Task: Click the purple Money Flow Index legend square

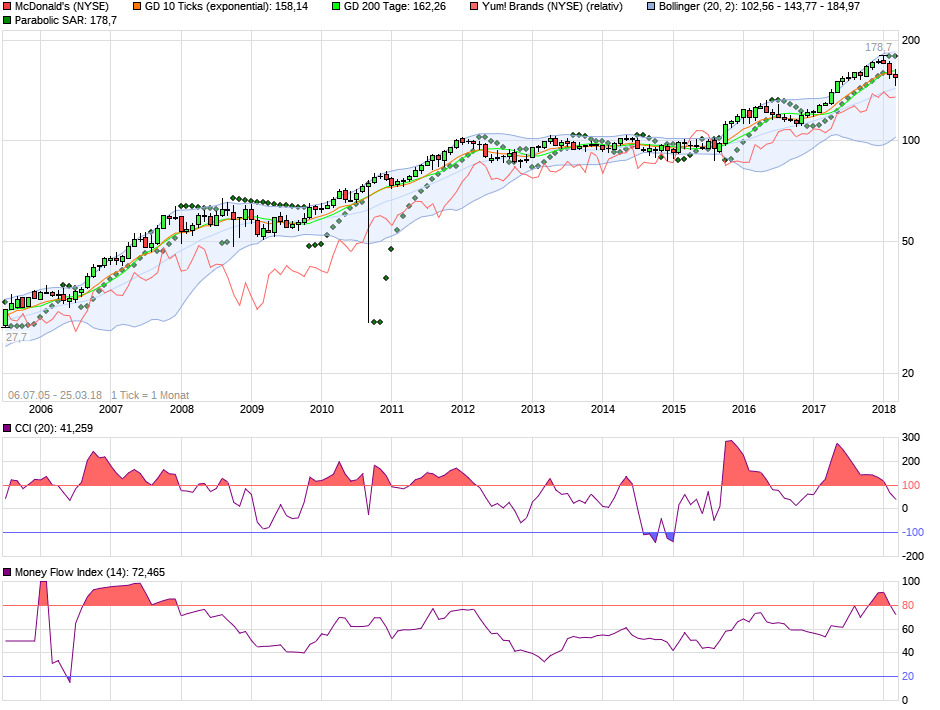Action: coord(7,572)
